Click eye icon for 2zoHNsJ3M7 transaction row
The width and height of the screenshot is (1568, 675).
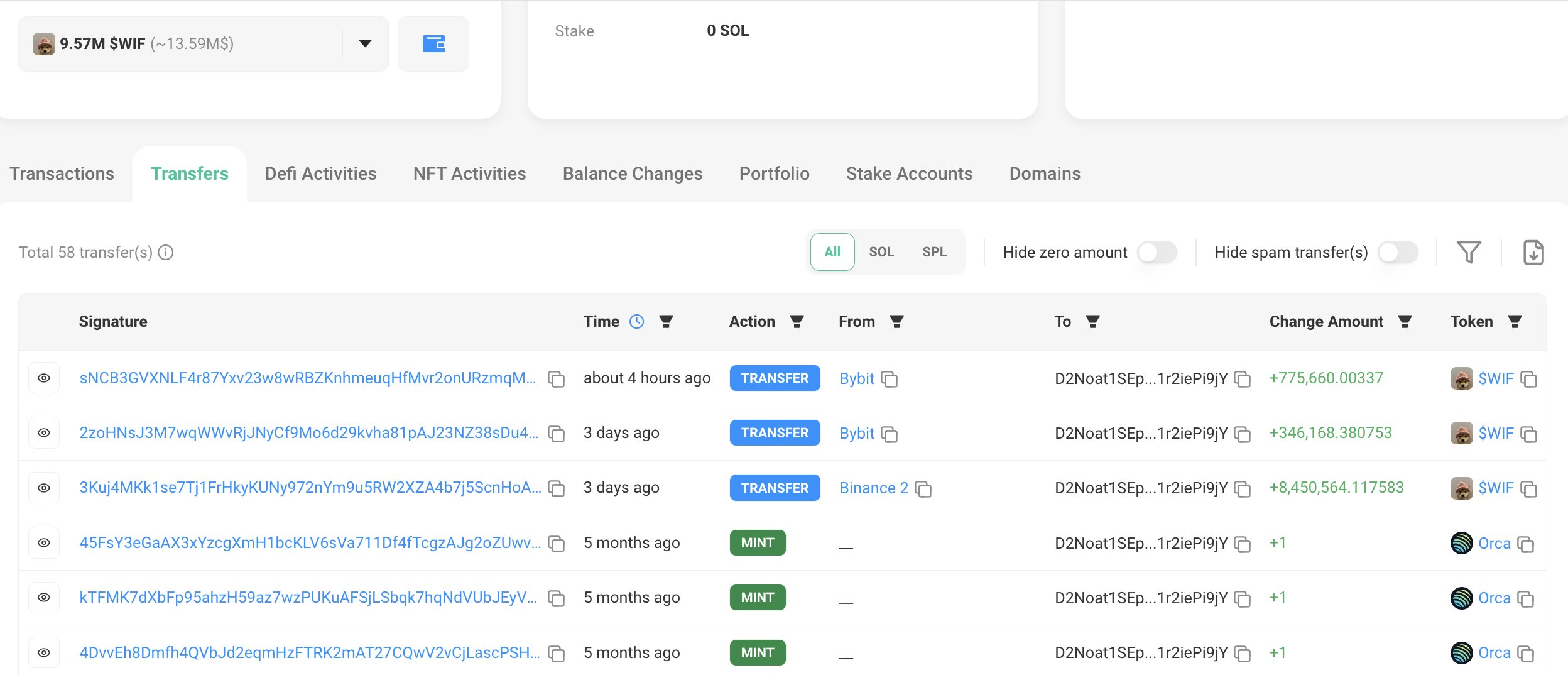coord(44,433)
